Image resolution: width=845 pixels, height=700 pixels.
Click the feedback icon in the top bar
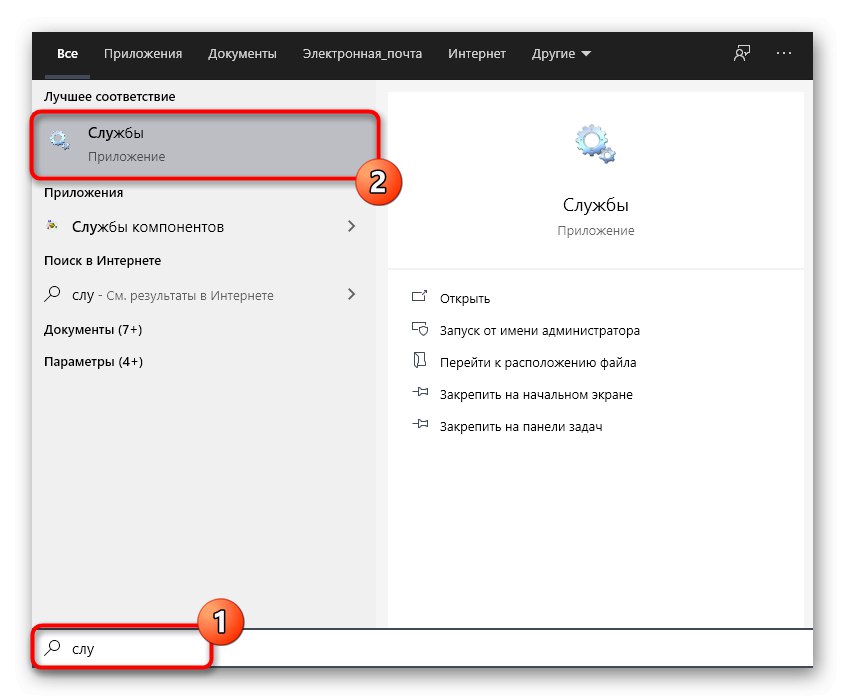pyautogui.click(x=742, y=54)
